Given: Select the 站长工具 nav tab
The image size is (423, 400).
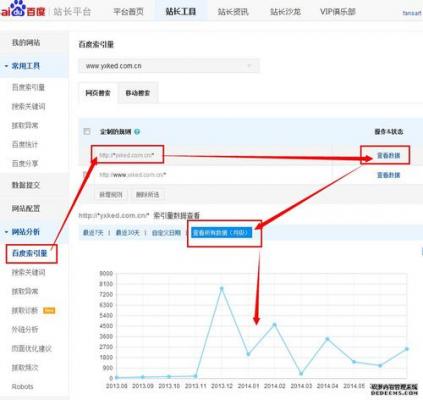Looking at the screenshot, I should pyautogui.click(x=181, y=12).
